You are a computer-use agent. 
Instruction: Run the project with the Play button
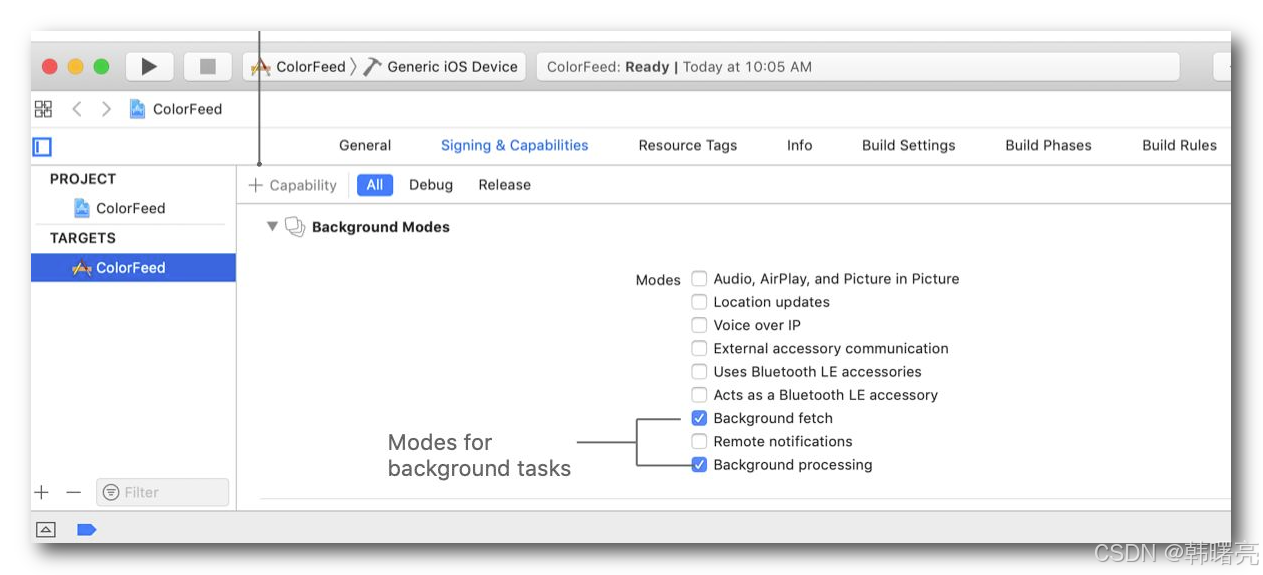click(x=149, y=67)
